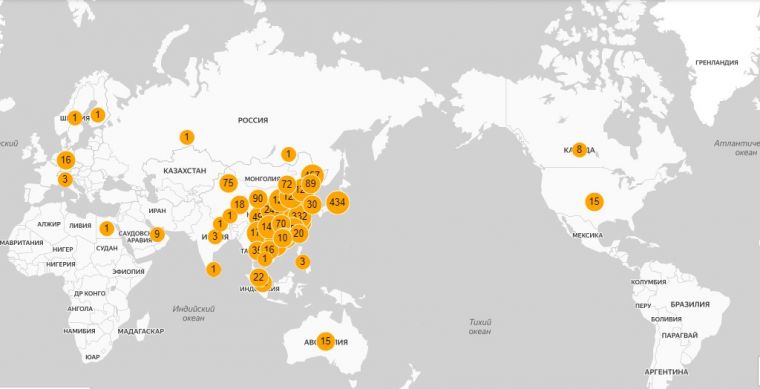This screenshot has width=760, height=389.
Task: Open the 75 cluster marker in western China
Action: pos(228,183)
